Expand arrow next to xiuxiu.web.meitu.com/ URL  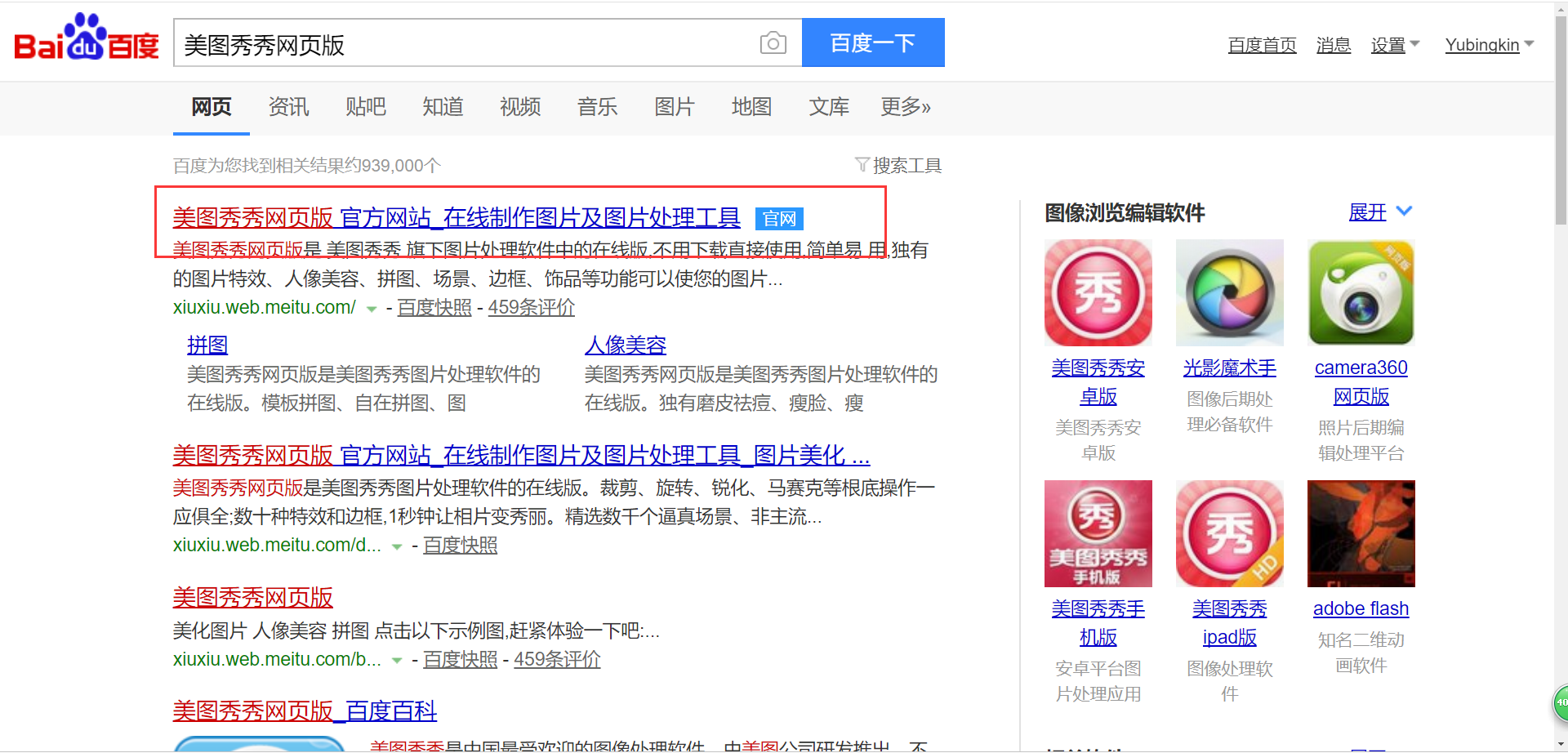372,309
